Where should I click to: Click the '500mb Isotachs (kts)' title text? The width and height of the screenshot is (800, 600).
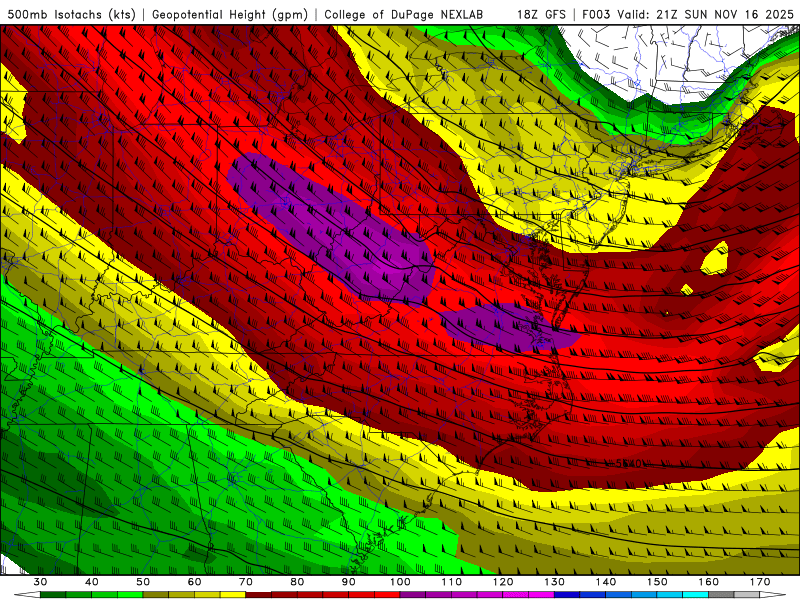(72, 14)
